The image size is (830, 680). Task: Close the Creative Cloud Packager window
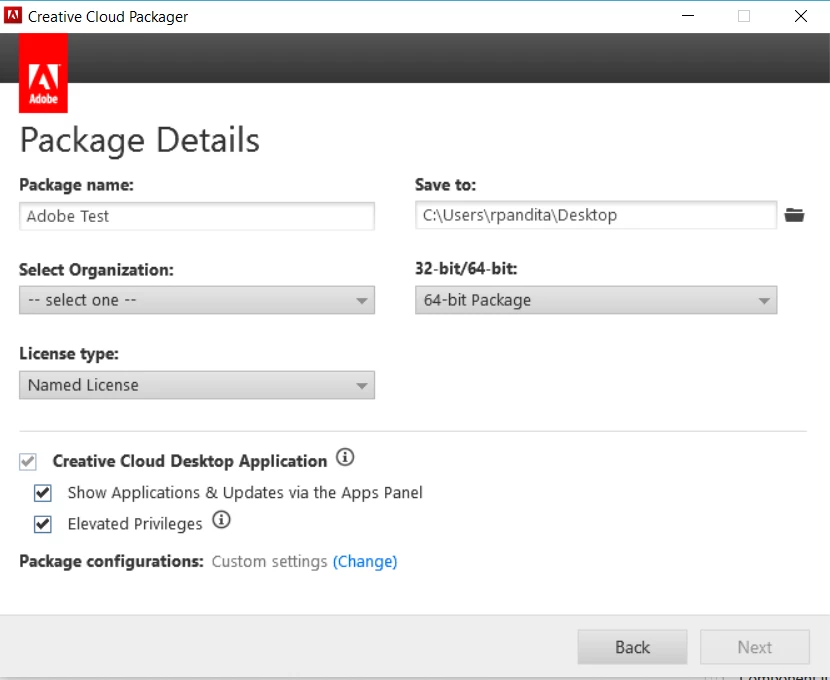point(801,16)
